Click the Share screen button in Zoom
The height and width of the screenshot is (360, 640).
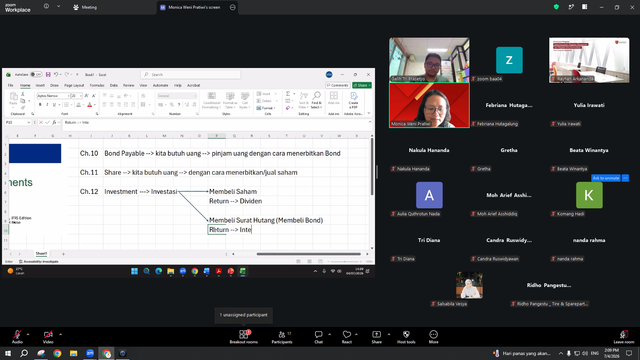coord(376,337)
